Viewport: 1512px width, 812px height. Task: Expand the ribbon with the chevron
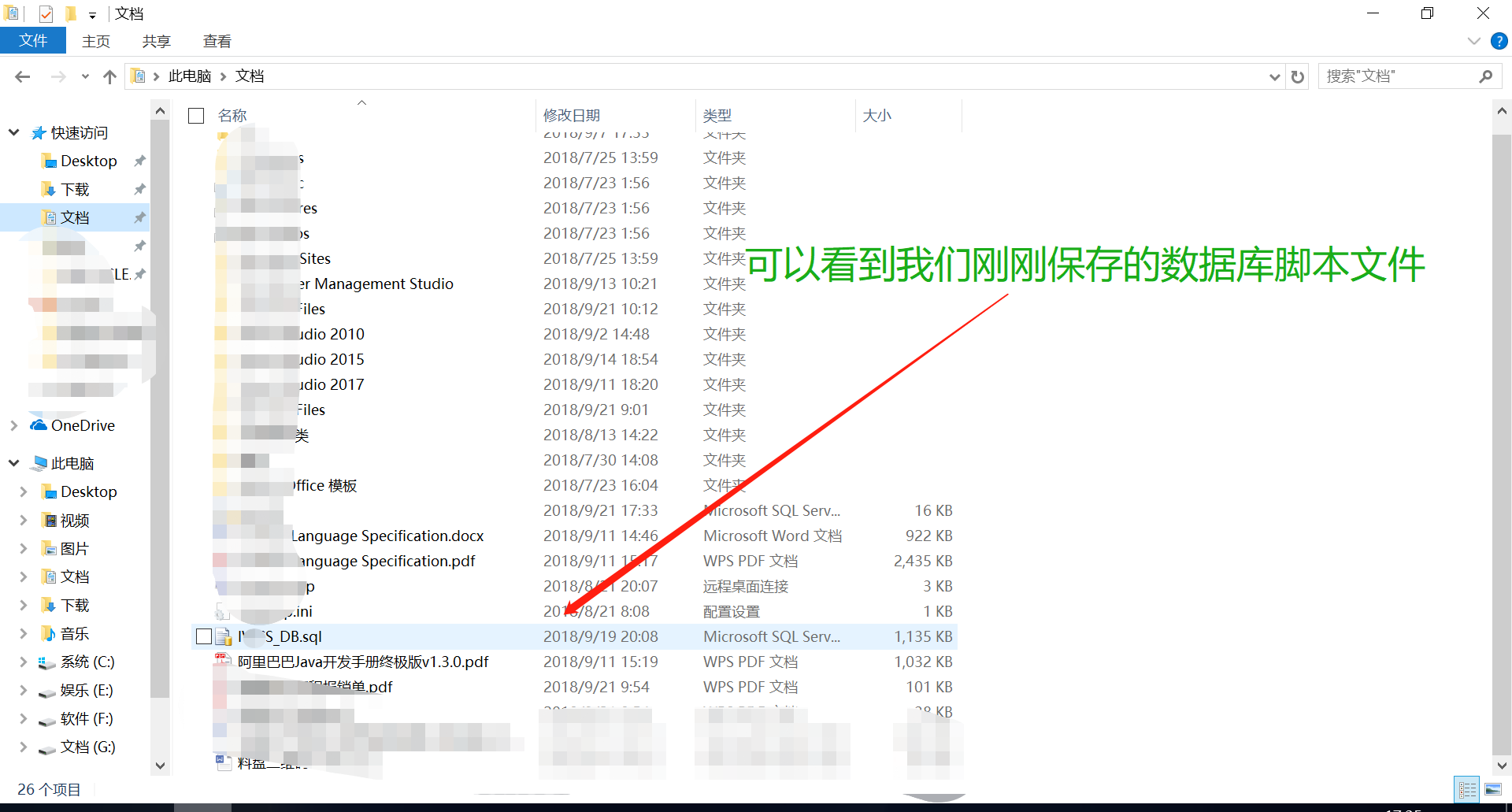1474,41
